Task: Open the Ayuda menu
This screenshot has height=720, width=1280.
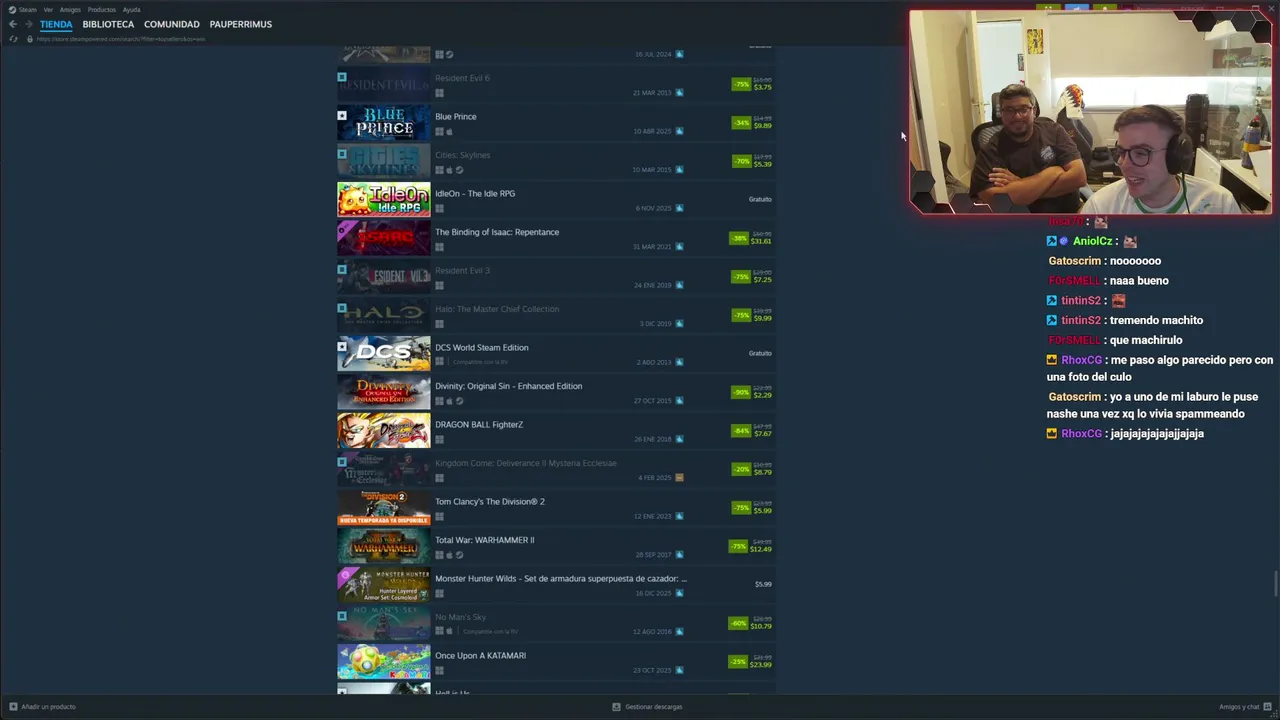Action: click(x=132, y=10)
